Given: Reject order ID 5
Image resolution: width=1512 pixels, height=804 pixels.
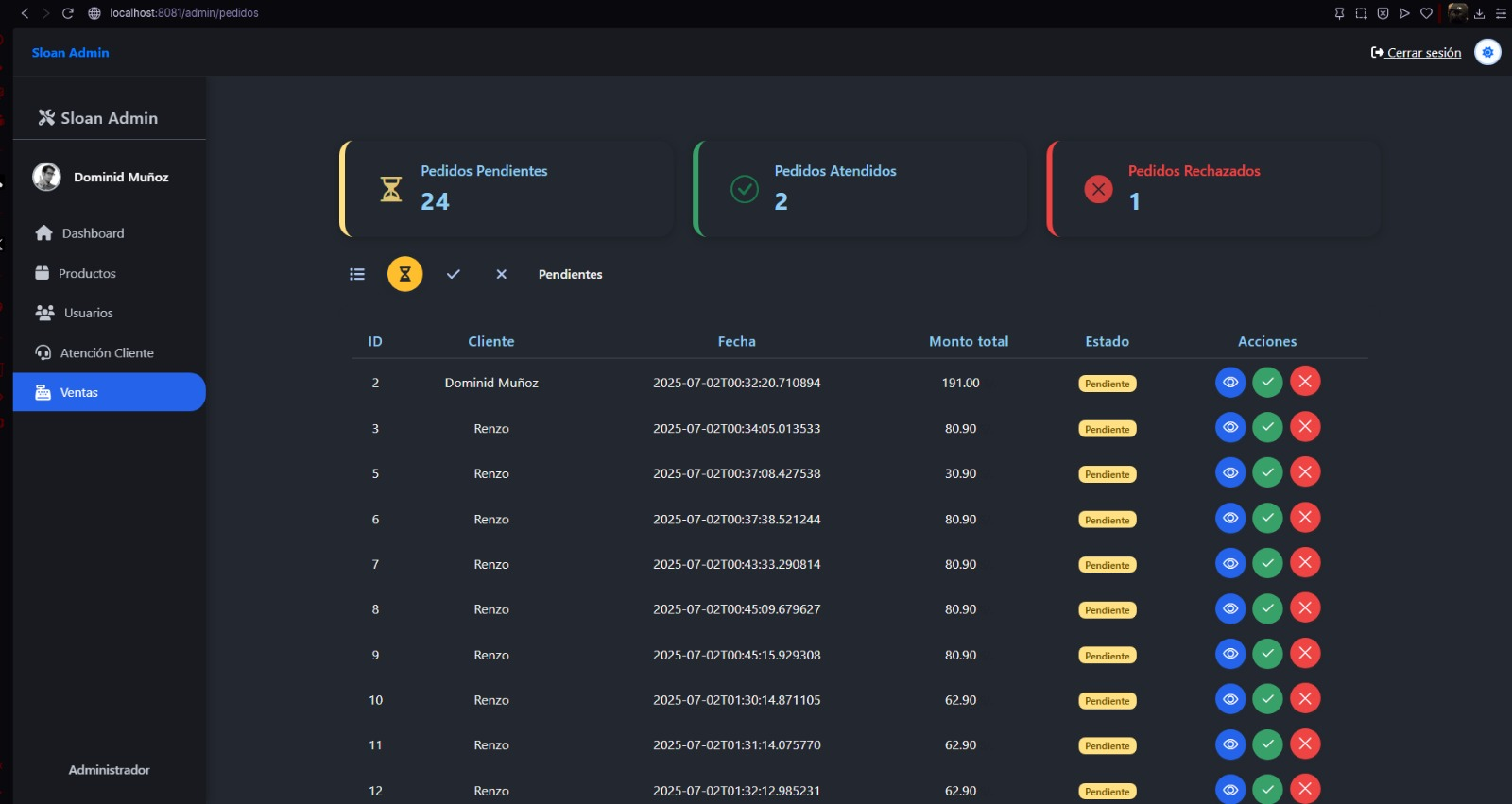Looking at the screenshot, I should coord(1305,472).
